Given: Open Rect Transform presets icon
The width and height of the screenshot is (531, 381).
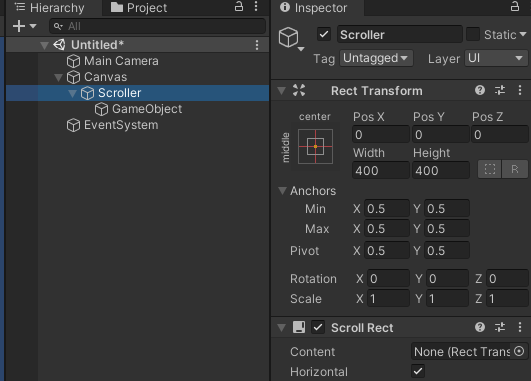Looking at the screenshot, I should tap(500, 90).
